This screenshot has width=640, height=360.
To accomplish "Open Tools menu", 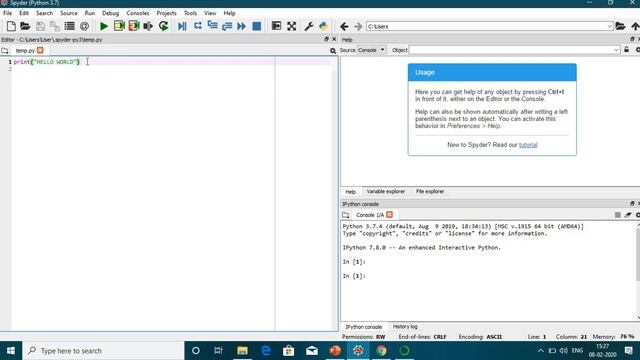I will point(190,13).
